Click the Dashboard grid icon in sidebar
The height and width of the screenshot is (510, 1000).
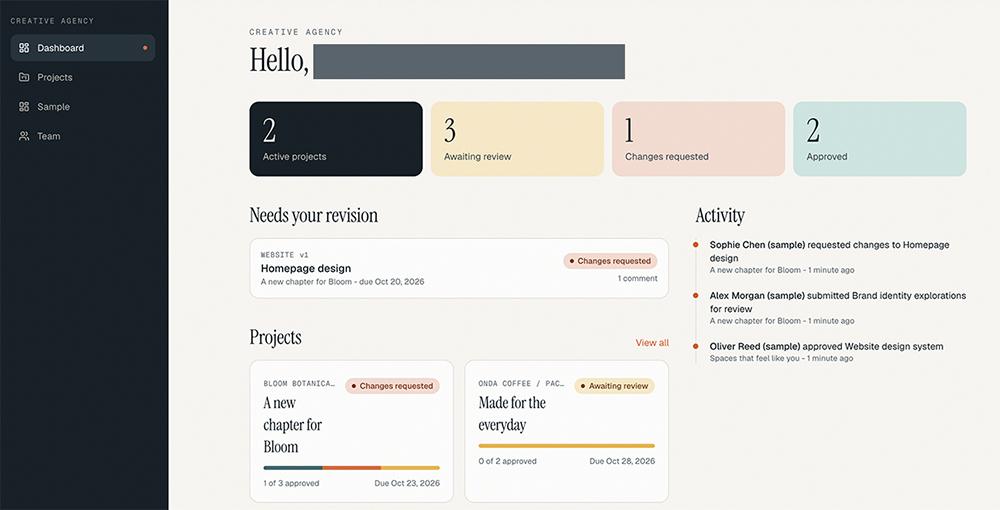[x=24, y=48]
